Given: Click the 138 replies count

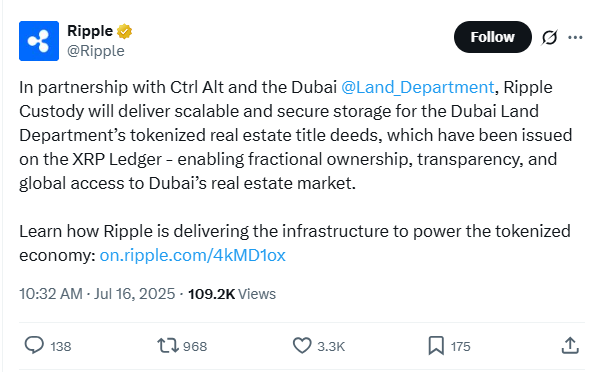Looking at the screenshot, I should click(61, 346).
